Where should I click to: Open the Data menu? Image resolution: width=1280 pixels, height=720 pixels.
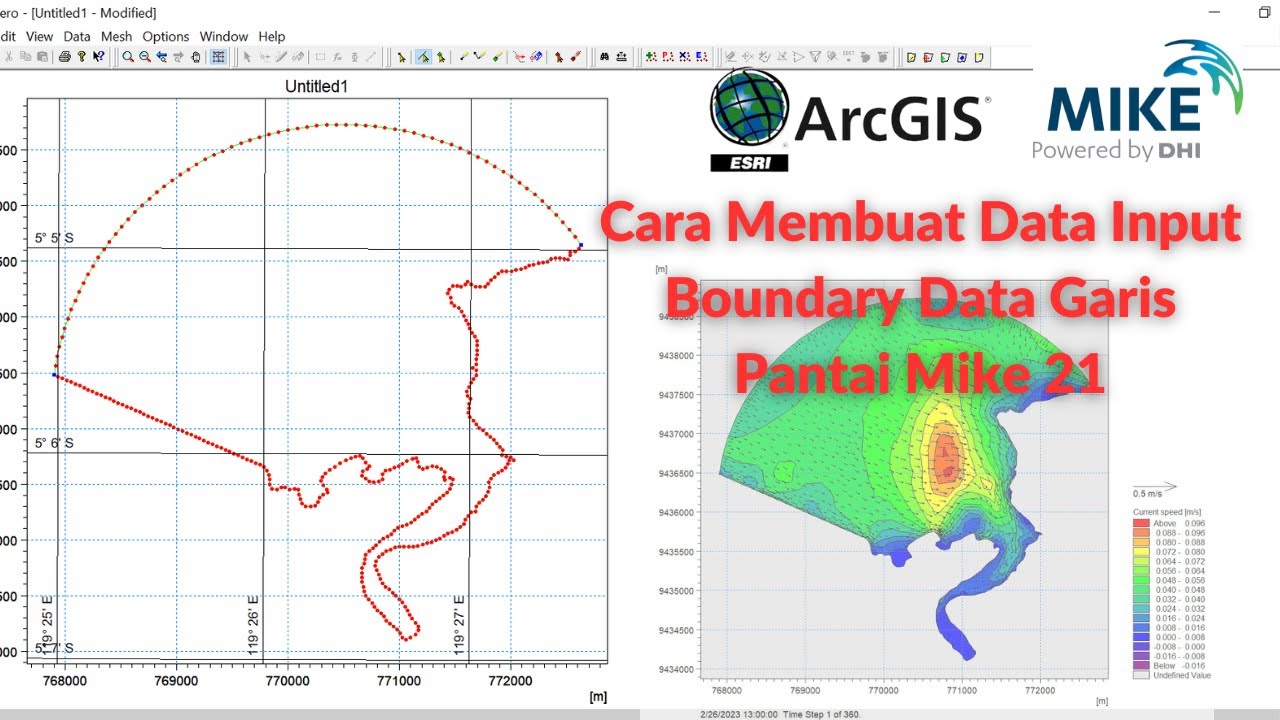[x=77, y=36]
